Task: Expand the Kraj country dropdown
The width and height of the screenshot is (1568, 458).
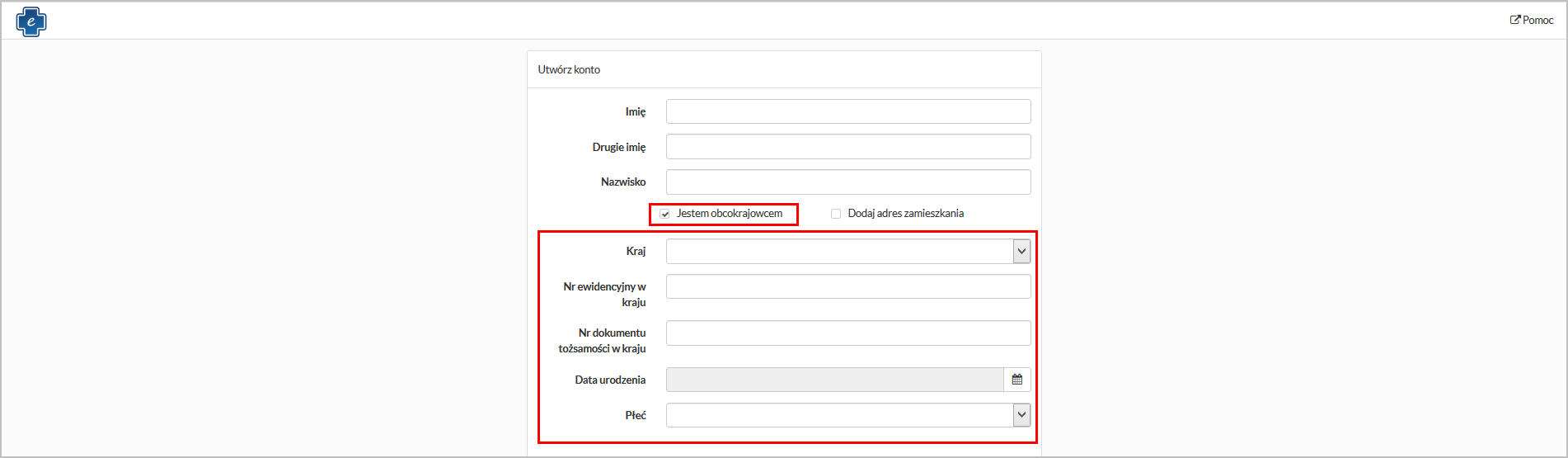Action: [x=1021, y=252]
